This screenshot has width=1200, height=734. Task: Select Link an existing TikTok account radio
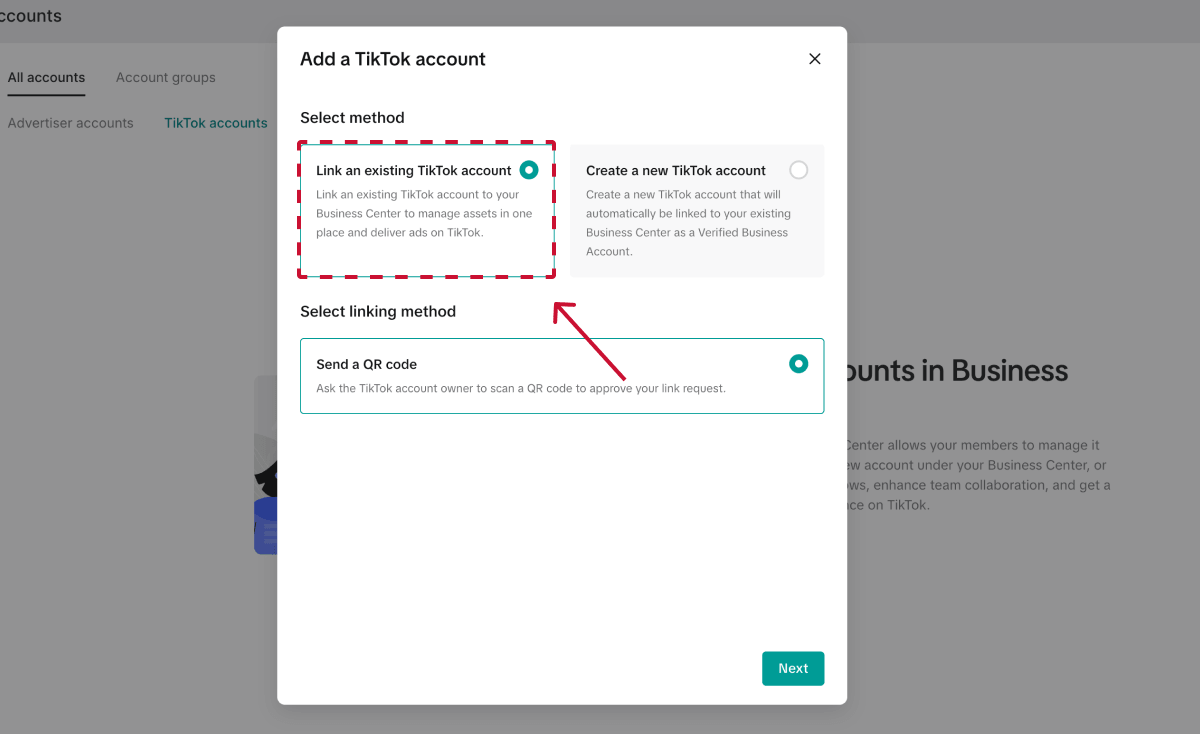pyautogui.click(x=529, y=170)
